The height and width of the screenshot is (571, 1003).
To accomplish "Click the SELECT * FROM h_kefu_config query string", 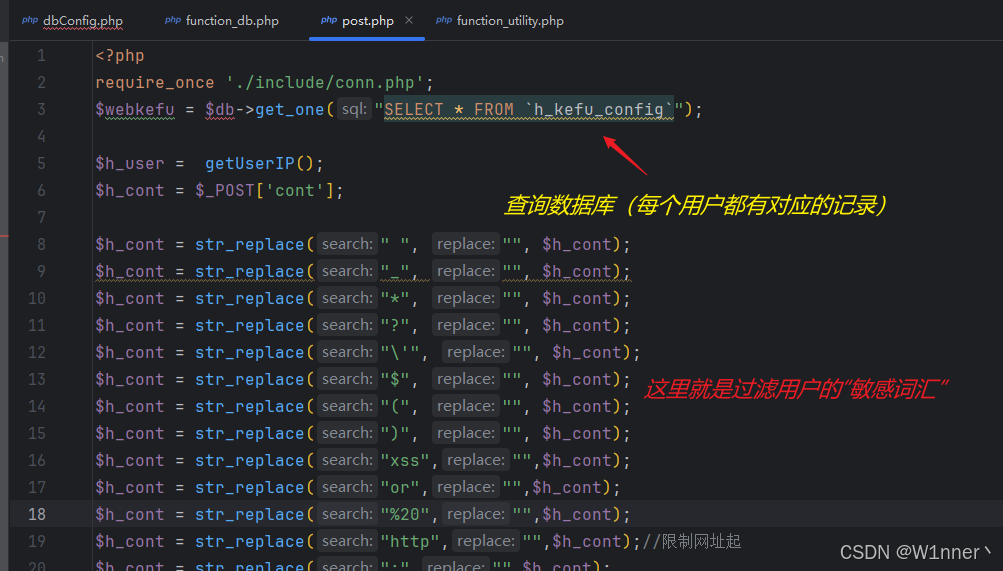I will (x=529, y=109).
